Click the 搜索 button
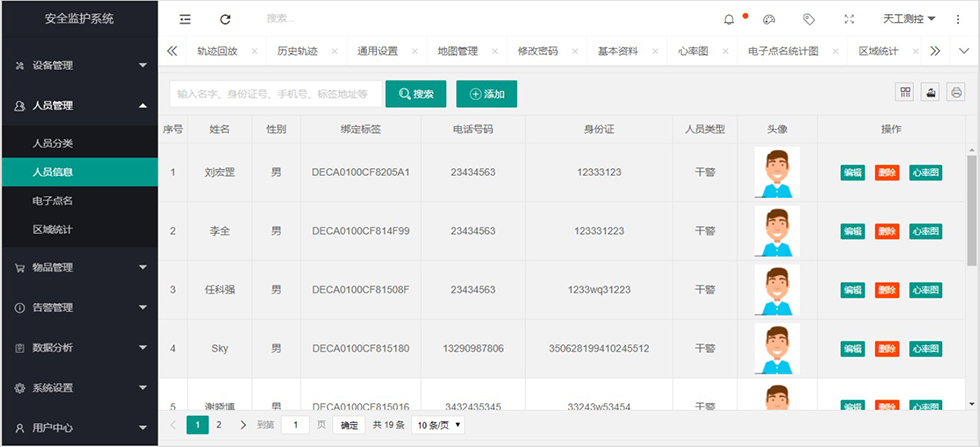This screenshot has width=980, height=447. pos(416,94)
